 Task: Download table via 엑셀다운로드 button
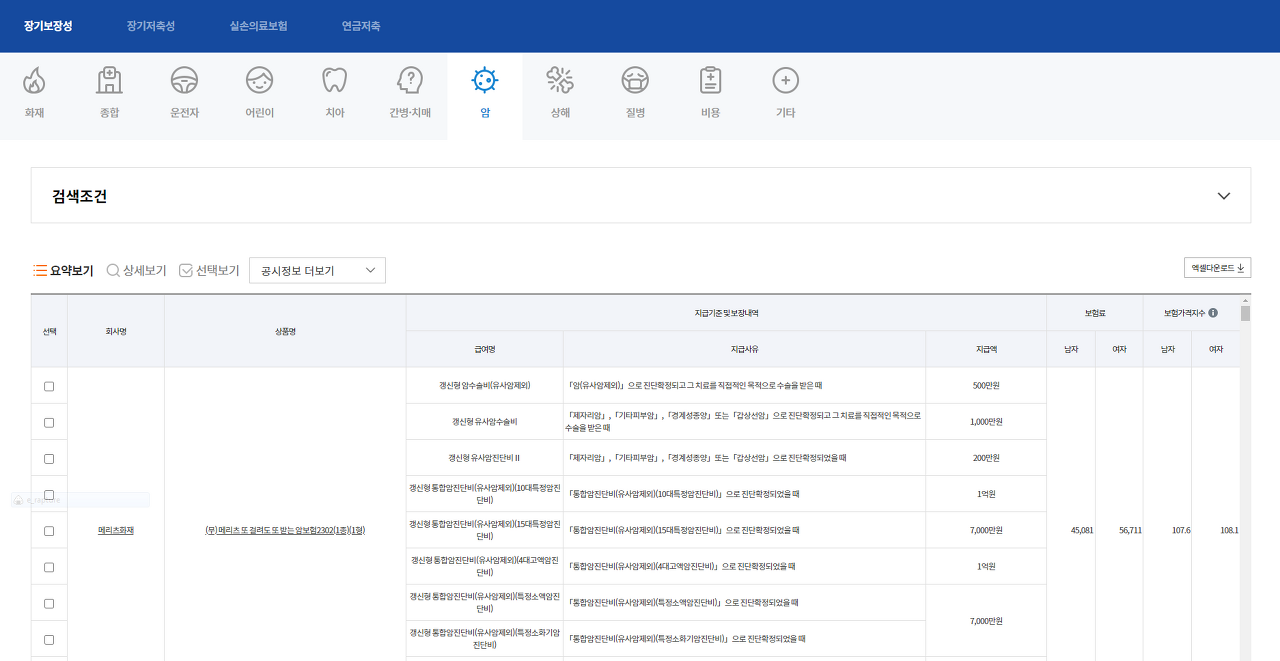pos(1217,267)
